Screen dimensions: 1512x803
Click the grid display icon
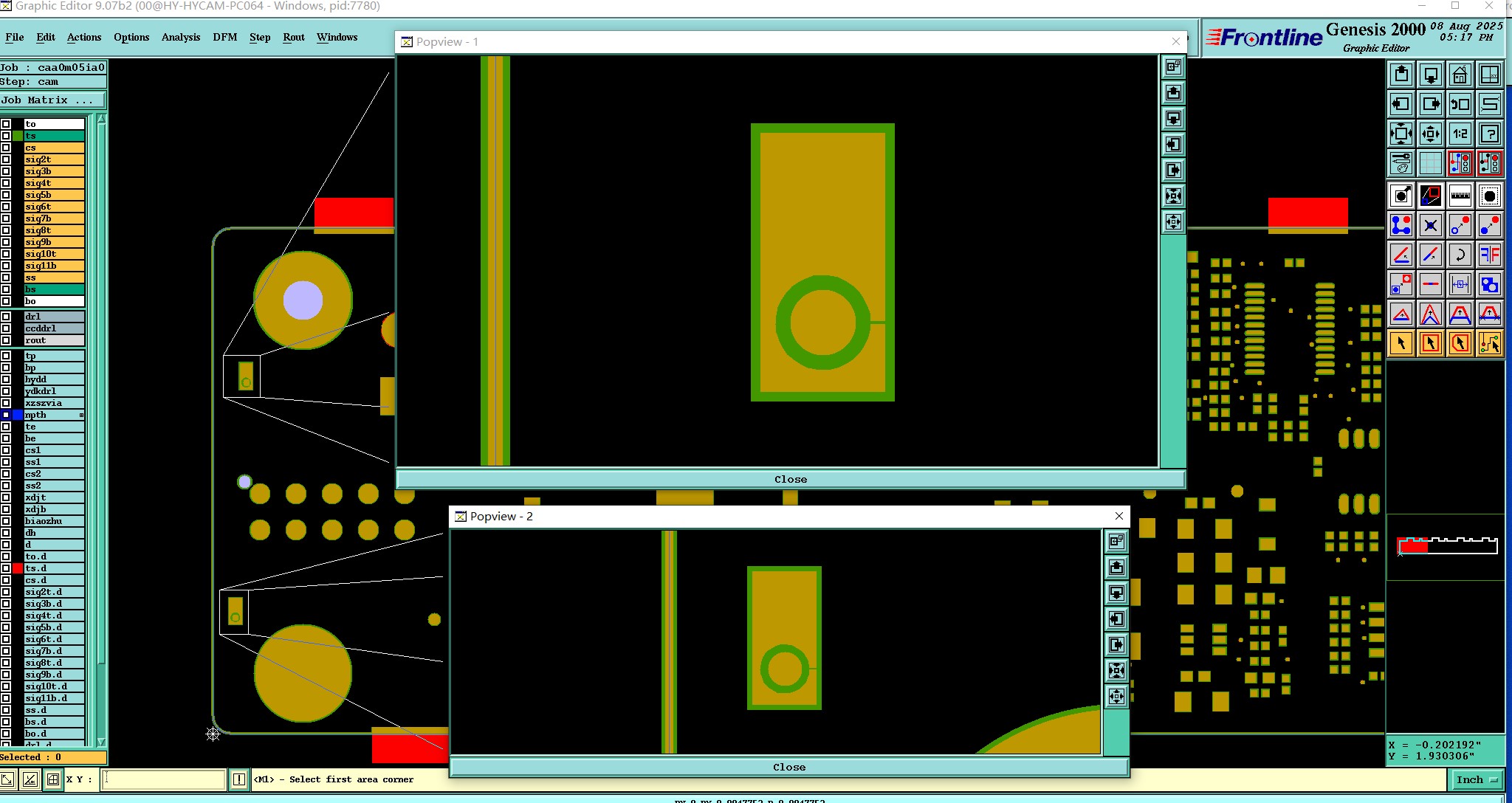pos(1430,163)
